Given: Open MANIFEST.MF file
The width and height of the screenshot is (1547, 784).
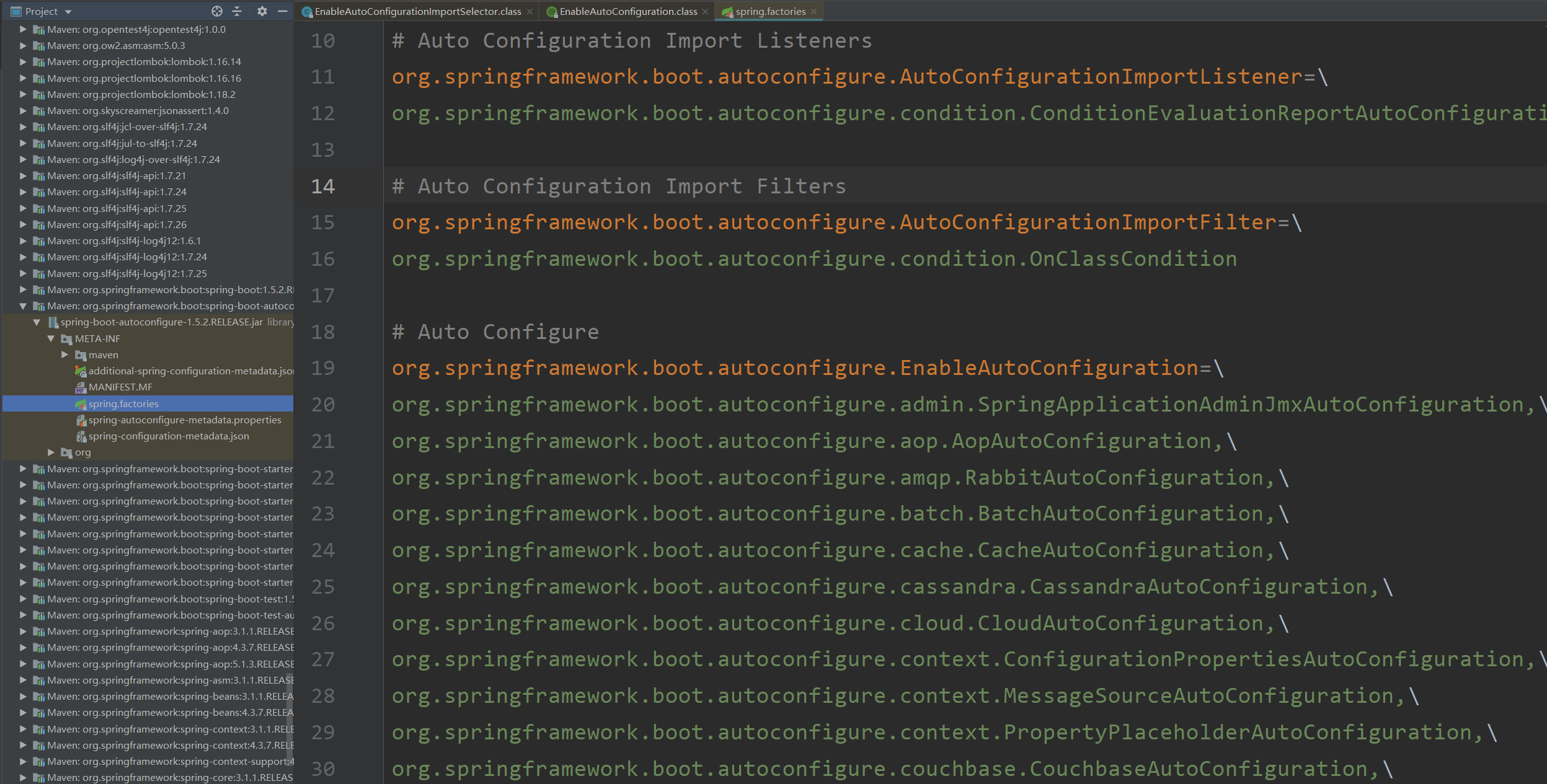Looking at the screenshot, I should (x=120, y=387).
